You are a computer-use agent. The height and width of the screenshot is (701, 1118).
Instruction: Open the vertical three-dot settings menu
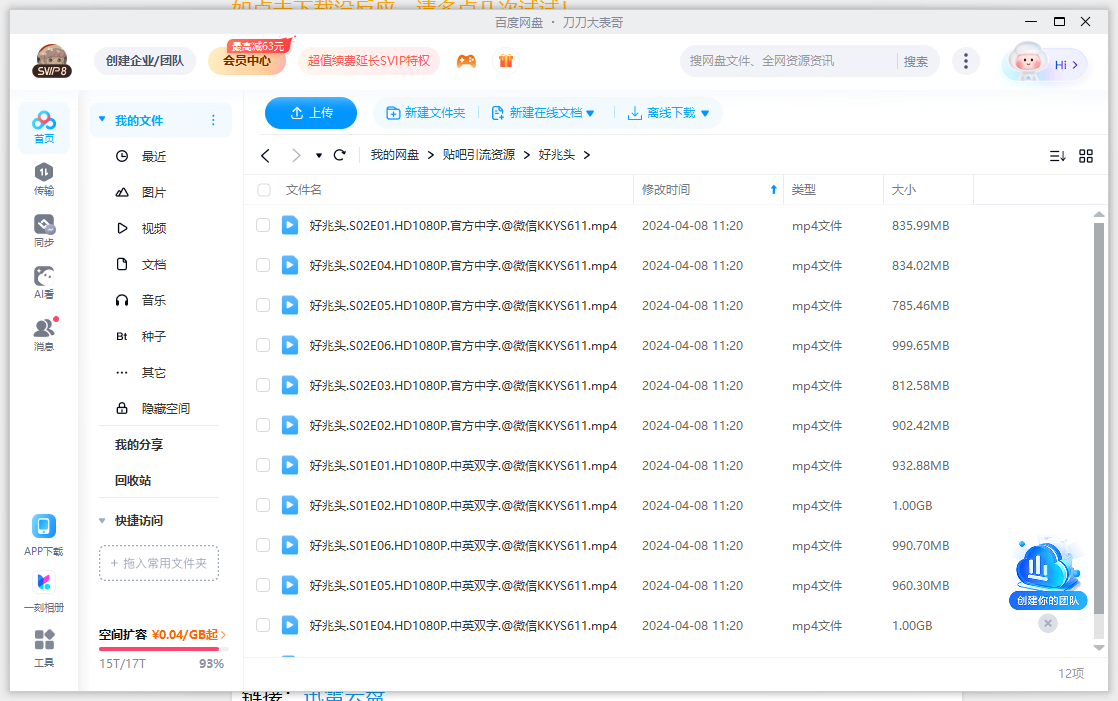click(x=965, y=61)
